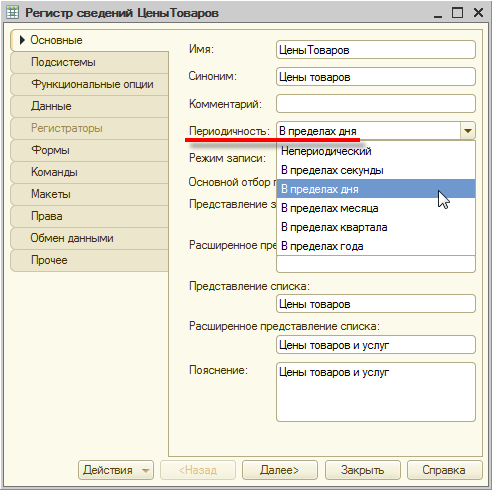Click the Далее> button
Screen dimensions: 492x490
pyautogui.click(x=280, y=470)
